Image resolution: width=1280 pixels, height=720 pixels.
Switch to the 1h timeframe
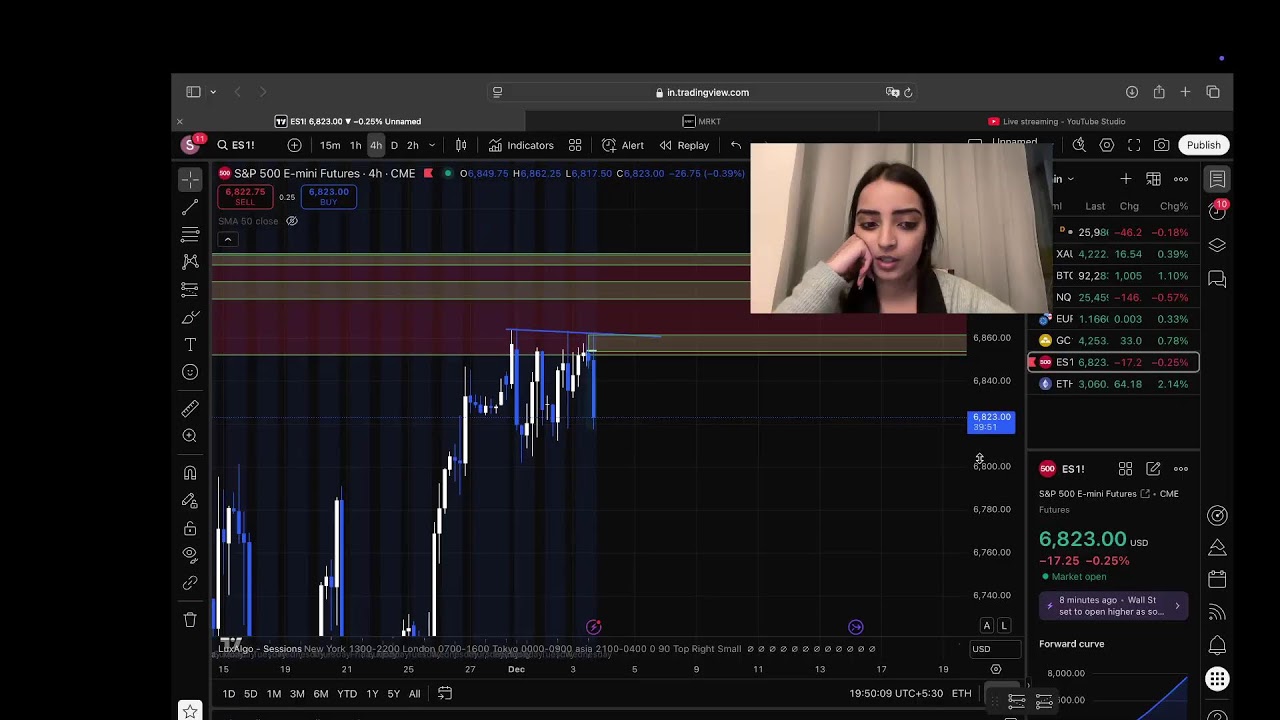point(355,145)
